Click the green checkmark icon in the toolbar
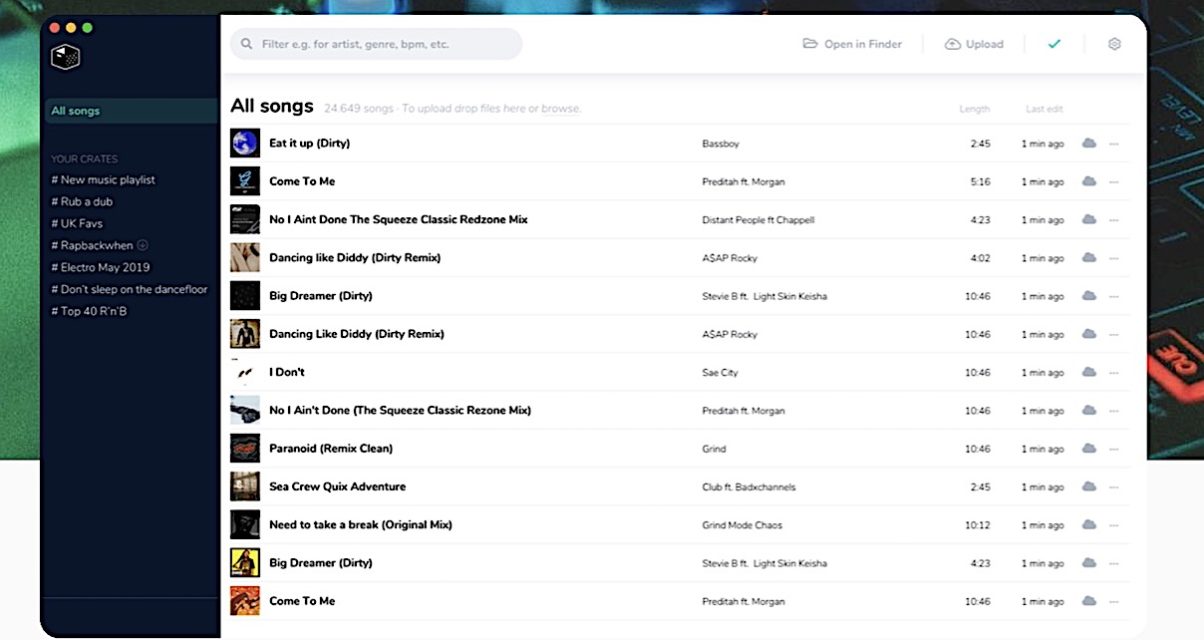The height and width of the screenshot is (640, 1204). click(1053, 44)
